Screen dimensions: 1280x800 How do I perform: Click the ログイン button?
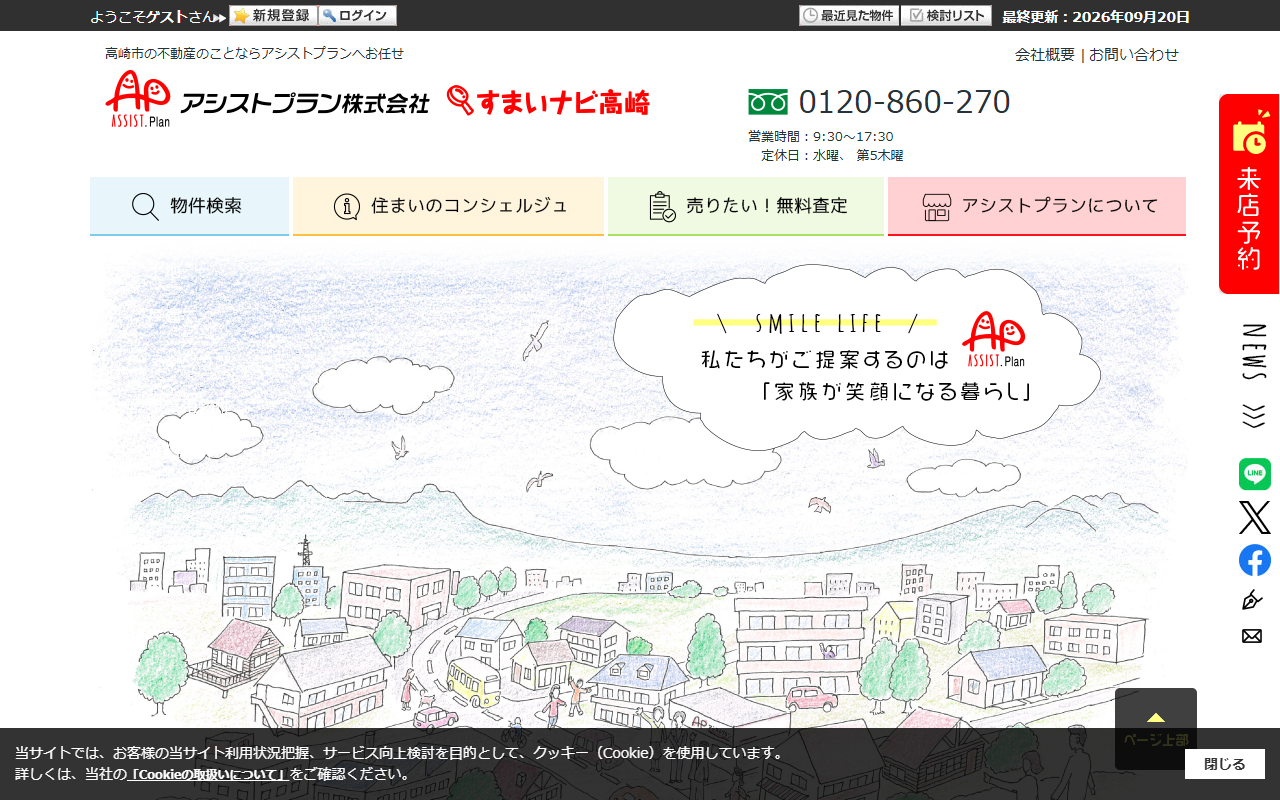point(357,16)
